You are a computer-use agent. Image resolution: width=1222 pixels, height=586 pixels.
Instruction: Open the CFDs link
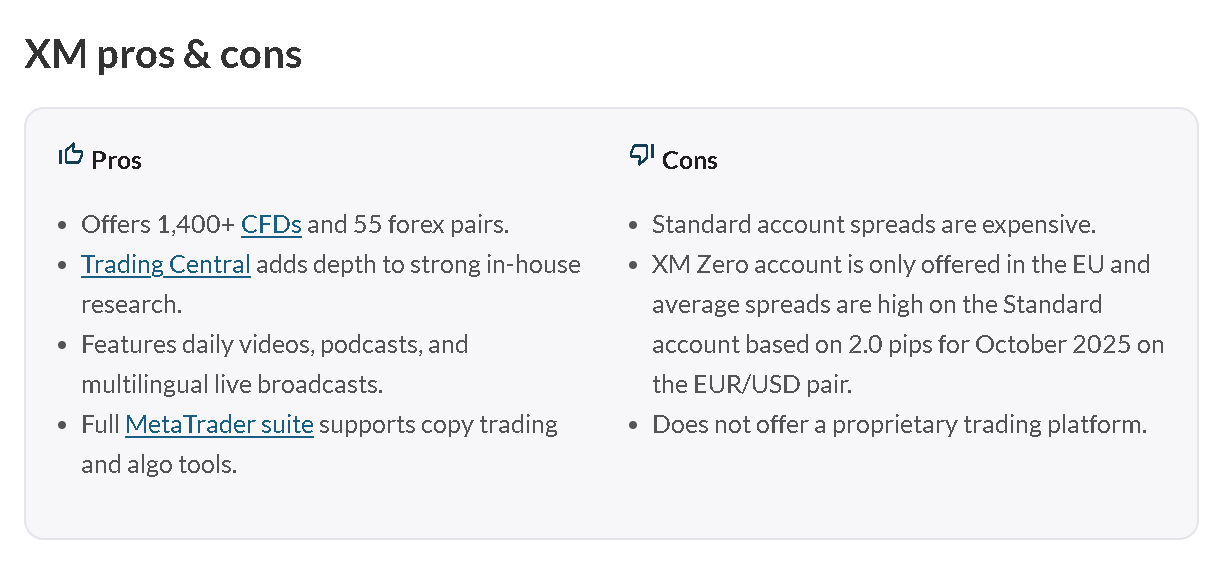pos(271,224)
